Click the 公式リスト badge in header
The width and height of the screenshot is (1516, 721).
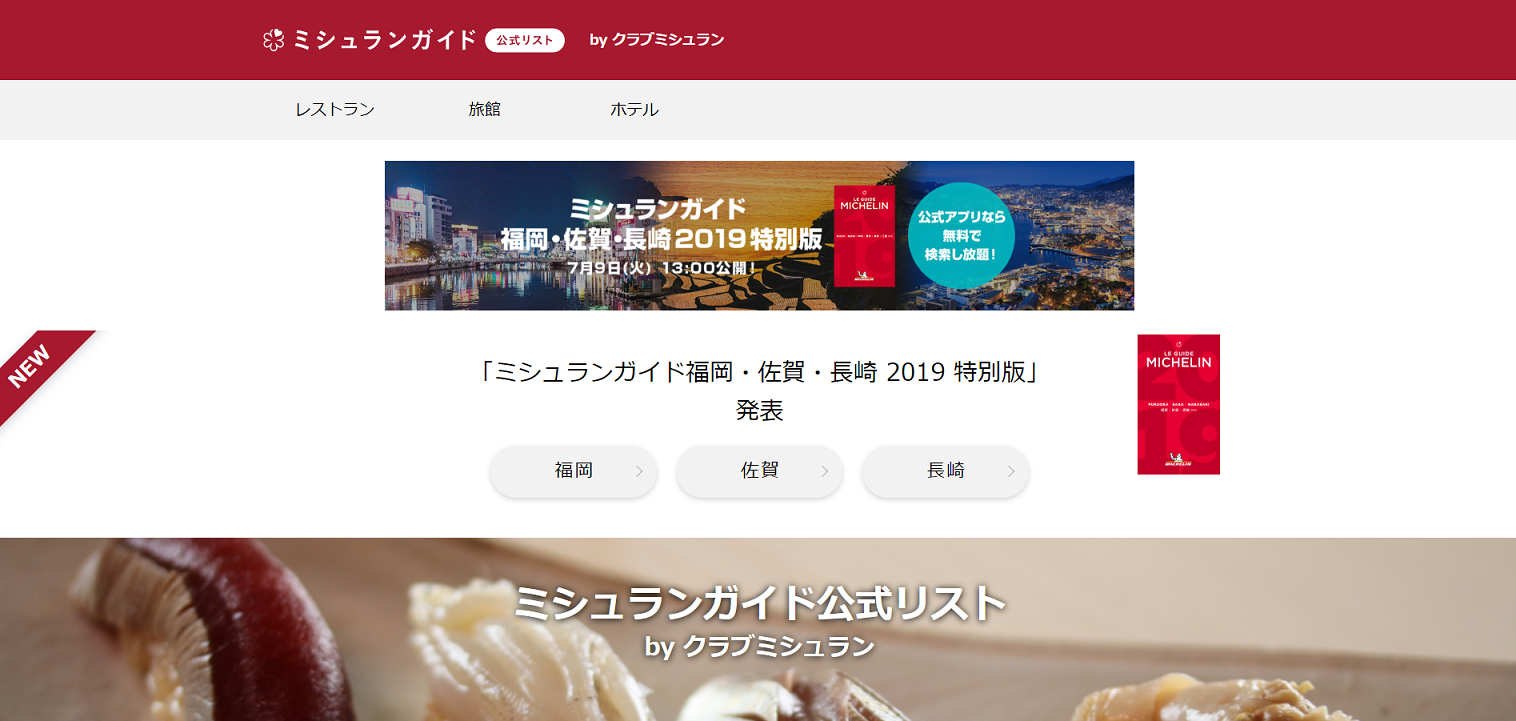[525, 40]
